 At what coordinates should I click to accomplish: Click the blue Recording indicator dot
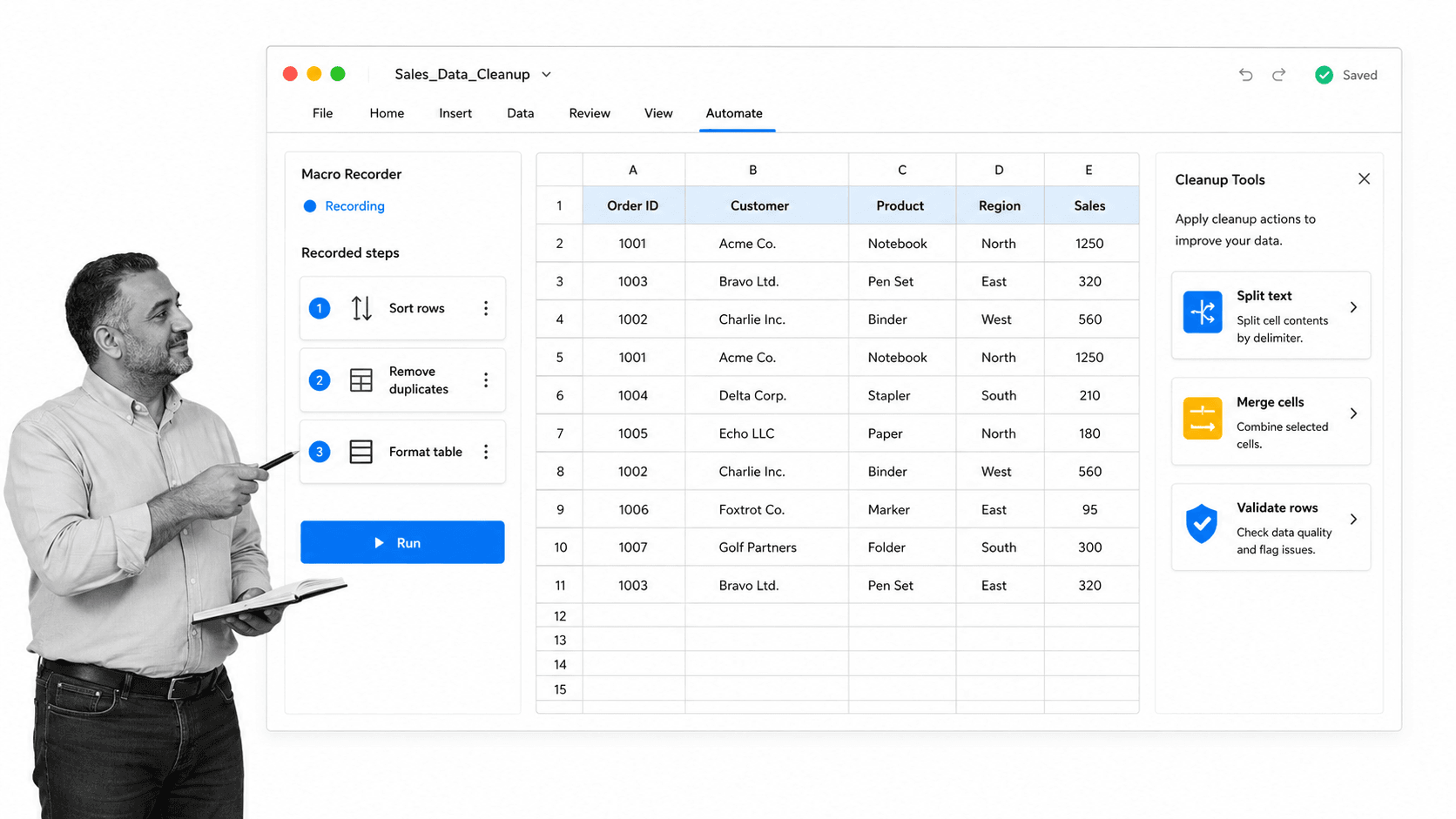309,206
